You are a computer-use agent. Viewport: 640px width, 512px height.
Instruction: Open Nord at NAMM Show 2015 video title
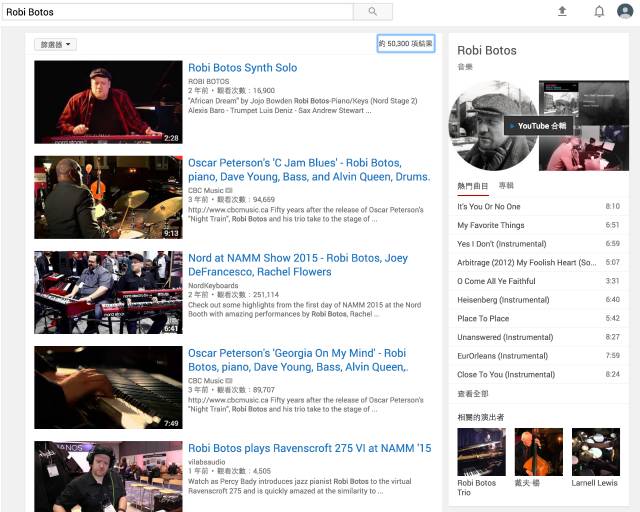[x=298, y=265]
